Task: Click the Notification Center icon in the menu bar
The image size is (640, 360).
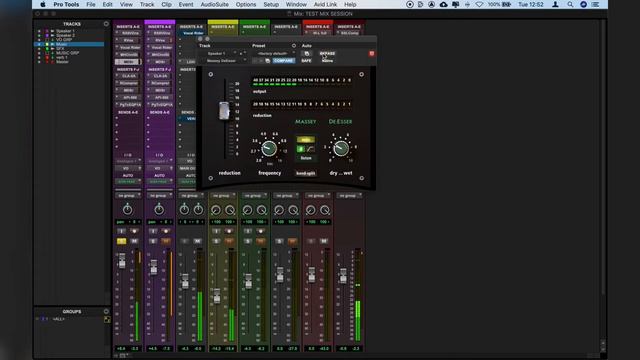Action: point(596,4)
